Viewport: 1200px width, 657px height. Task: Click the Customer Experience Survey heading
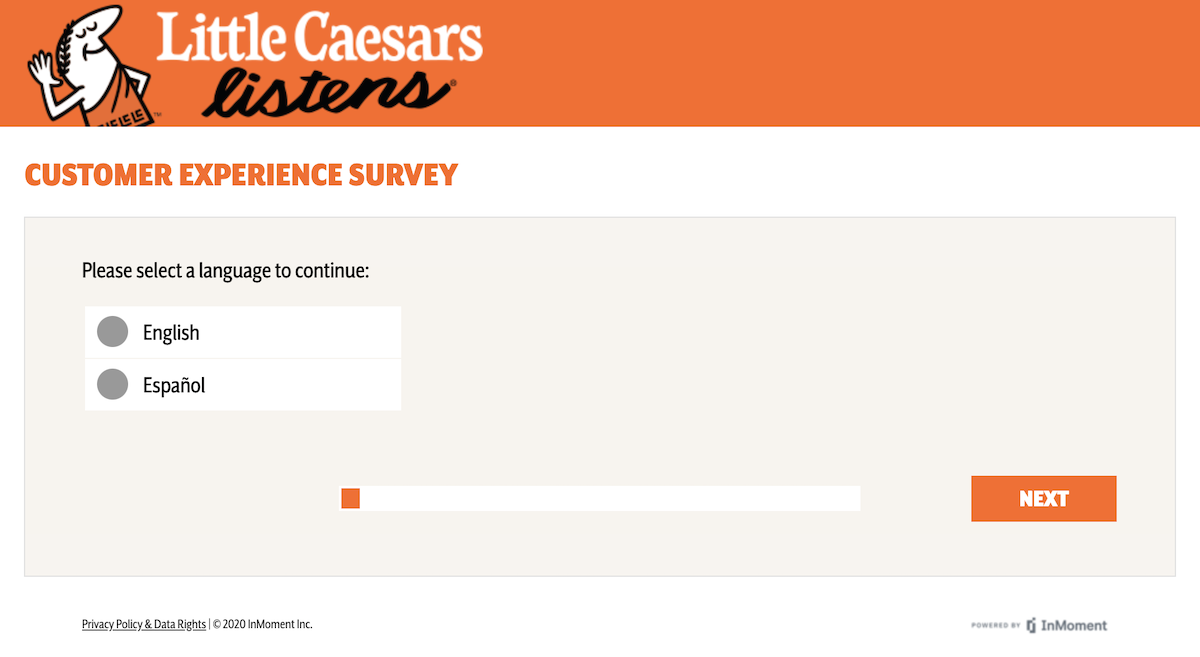[241, 175]
